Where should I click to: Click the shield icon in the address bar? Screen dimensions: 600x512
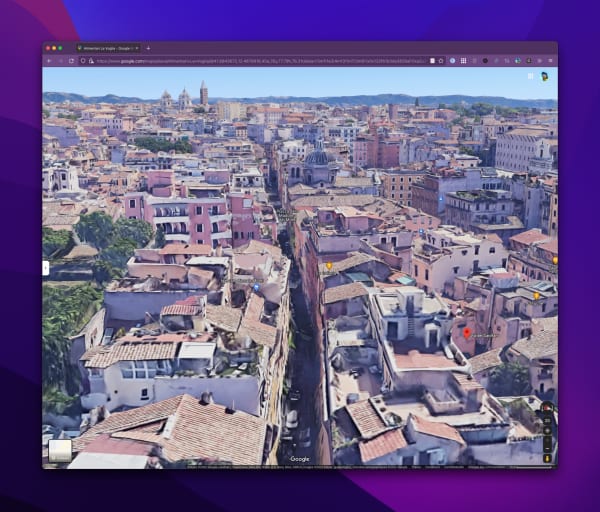coord(83,61)
